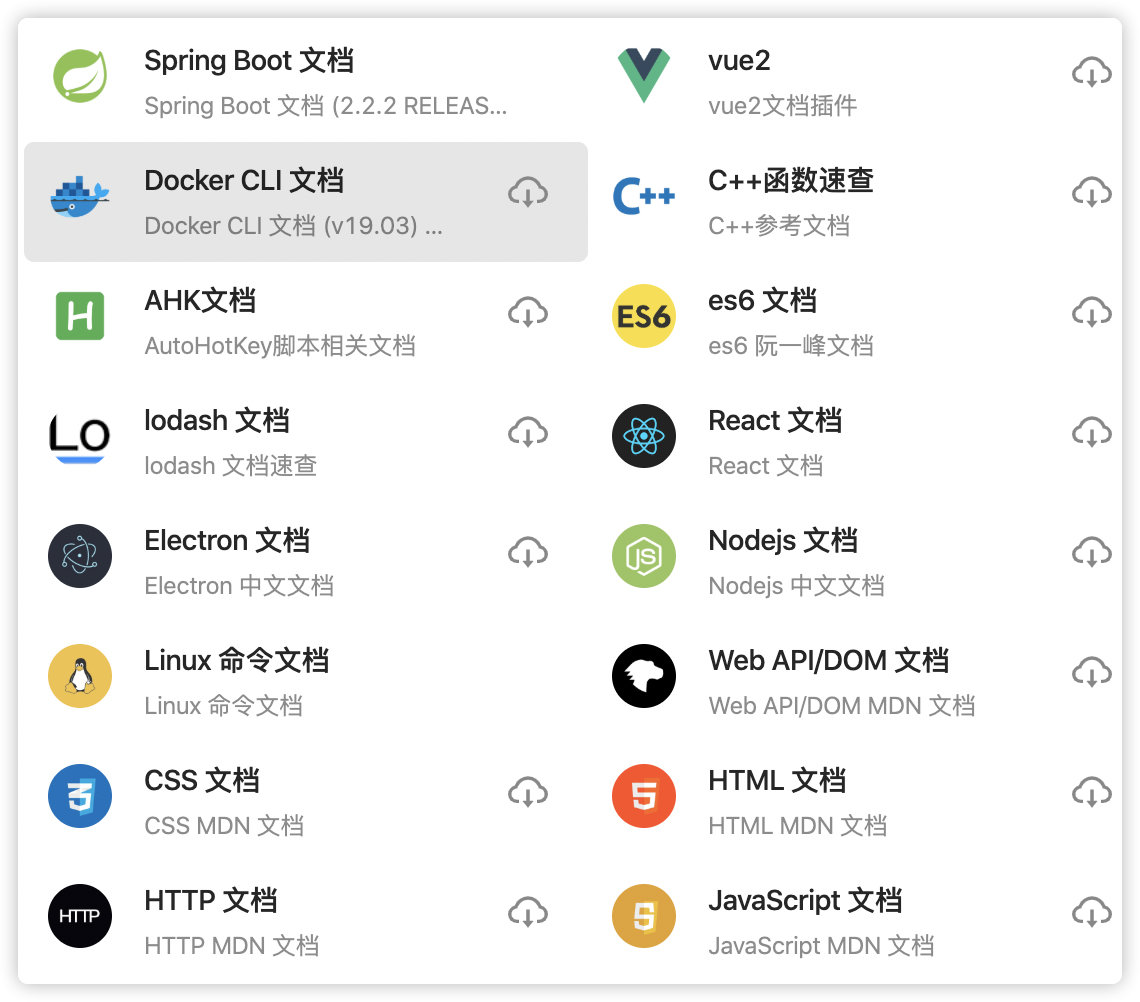Open the Electron 文档 title
This screenshot has width=1140, height=1002.
(227, 540)
